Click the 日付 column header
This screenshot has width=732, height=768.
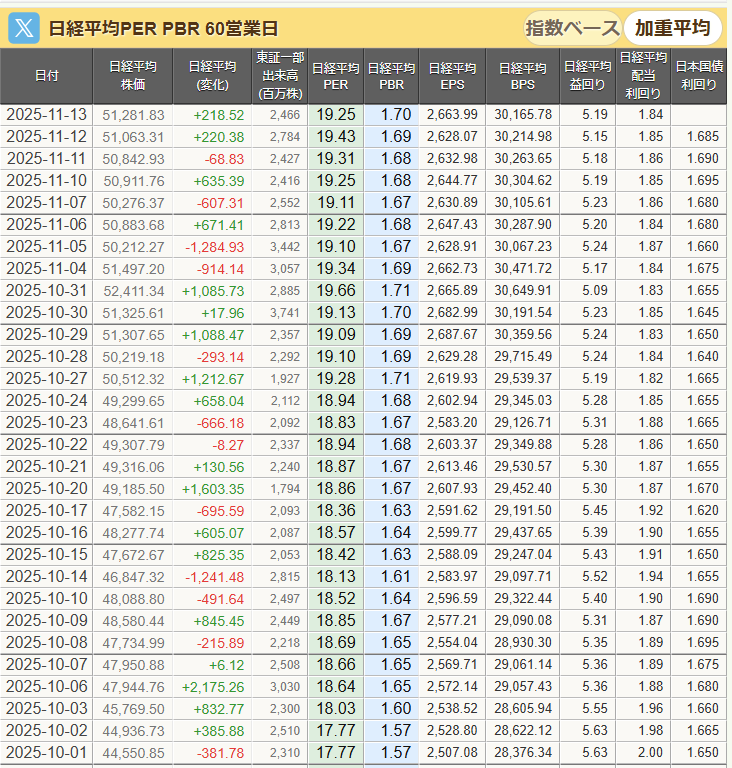(47, 76)
